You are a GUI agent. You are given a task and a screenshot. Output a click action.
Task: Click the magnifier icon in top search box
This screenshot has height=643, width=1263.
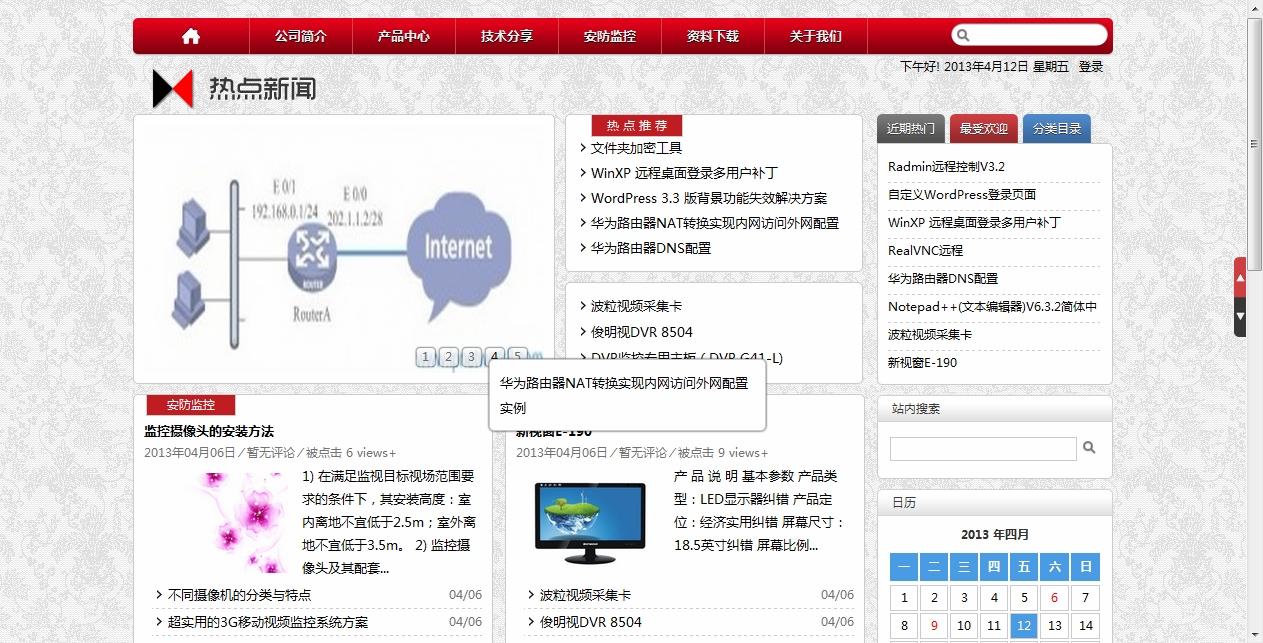964,36
